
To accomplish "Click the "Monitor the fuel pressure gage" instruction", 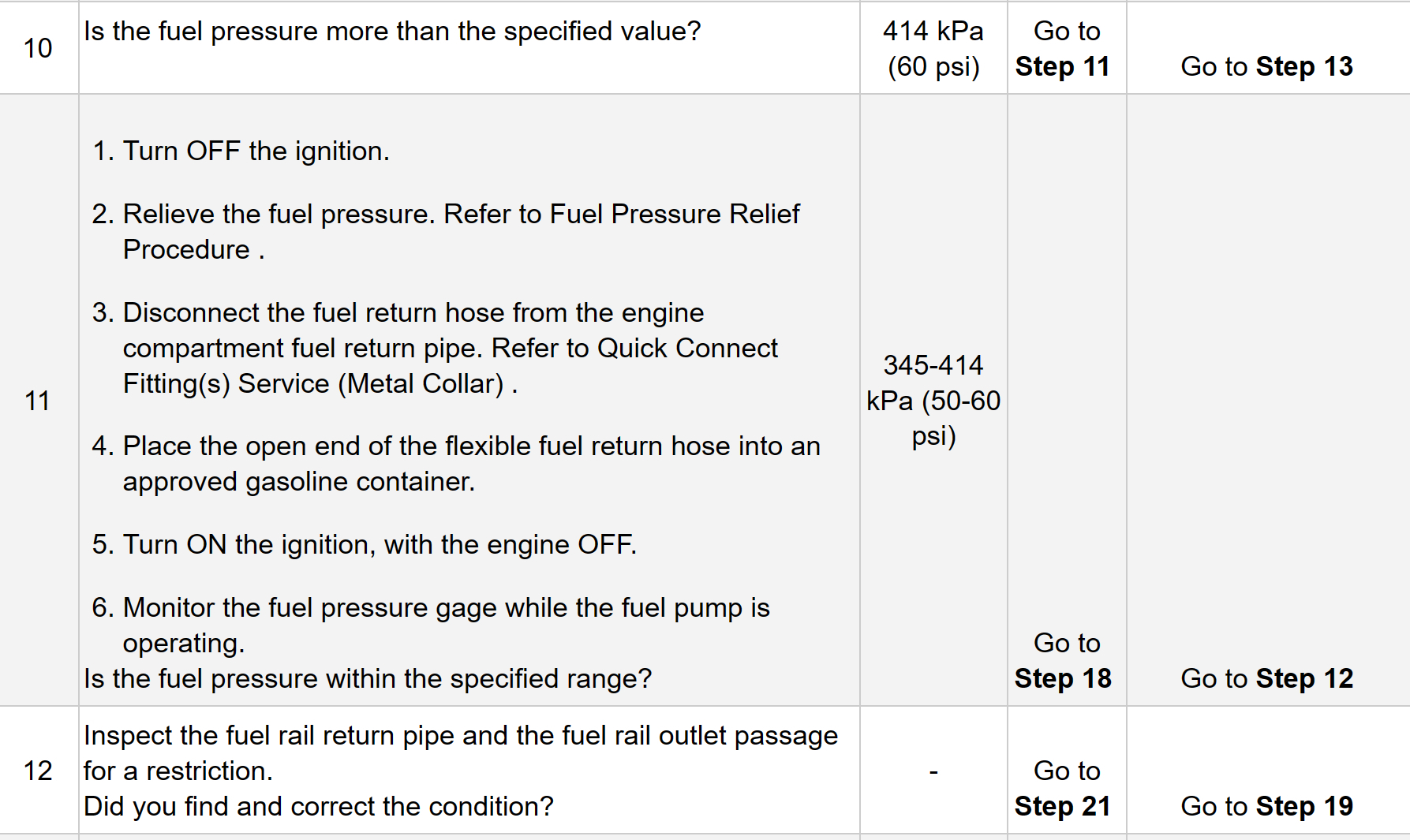I will (446, 607).
